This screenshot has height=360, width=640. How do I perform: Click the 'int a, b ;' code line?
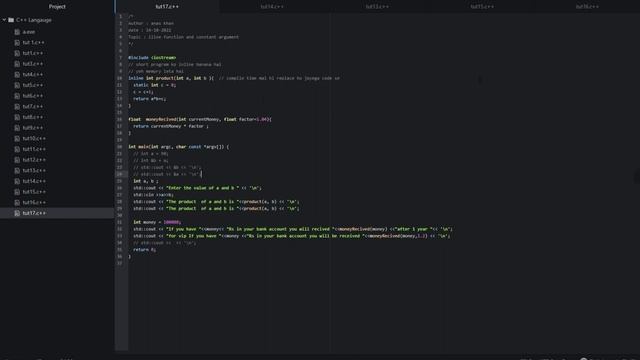145,181
